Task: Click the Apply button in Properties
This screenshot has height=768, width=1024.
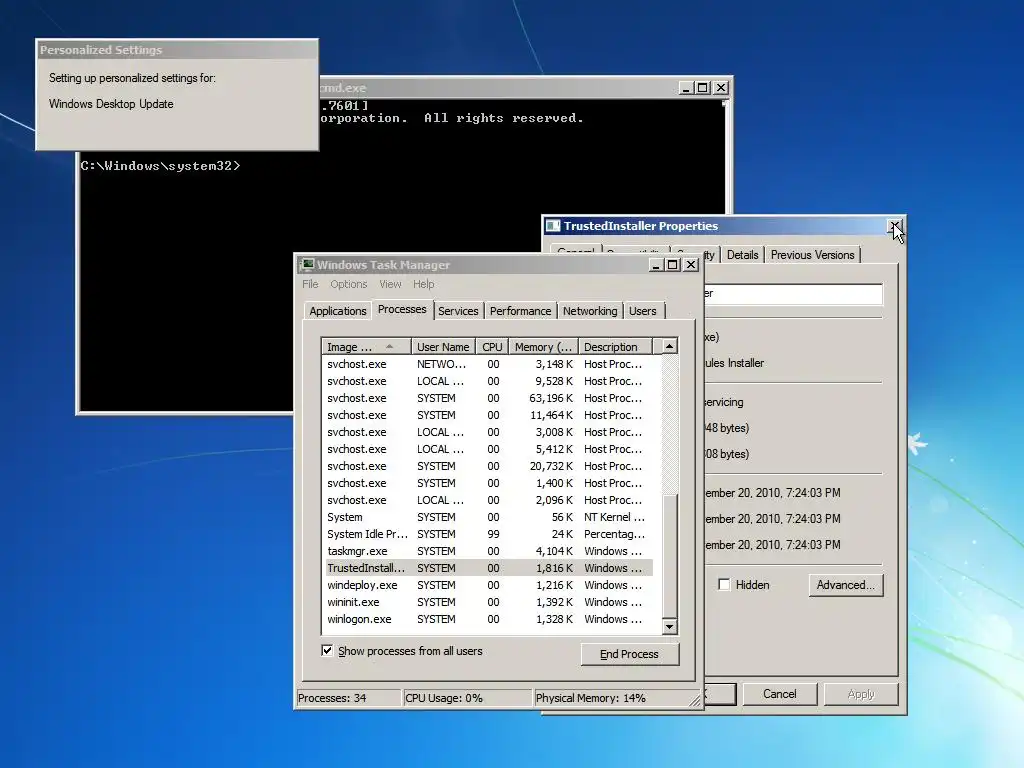Action: point(861,694)
